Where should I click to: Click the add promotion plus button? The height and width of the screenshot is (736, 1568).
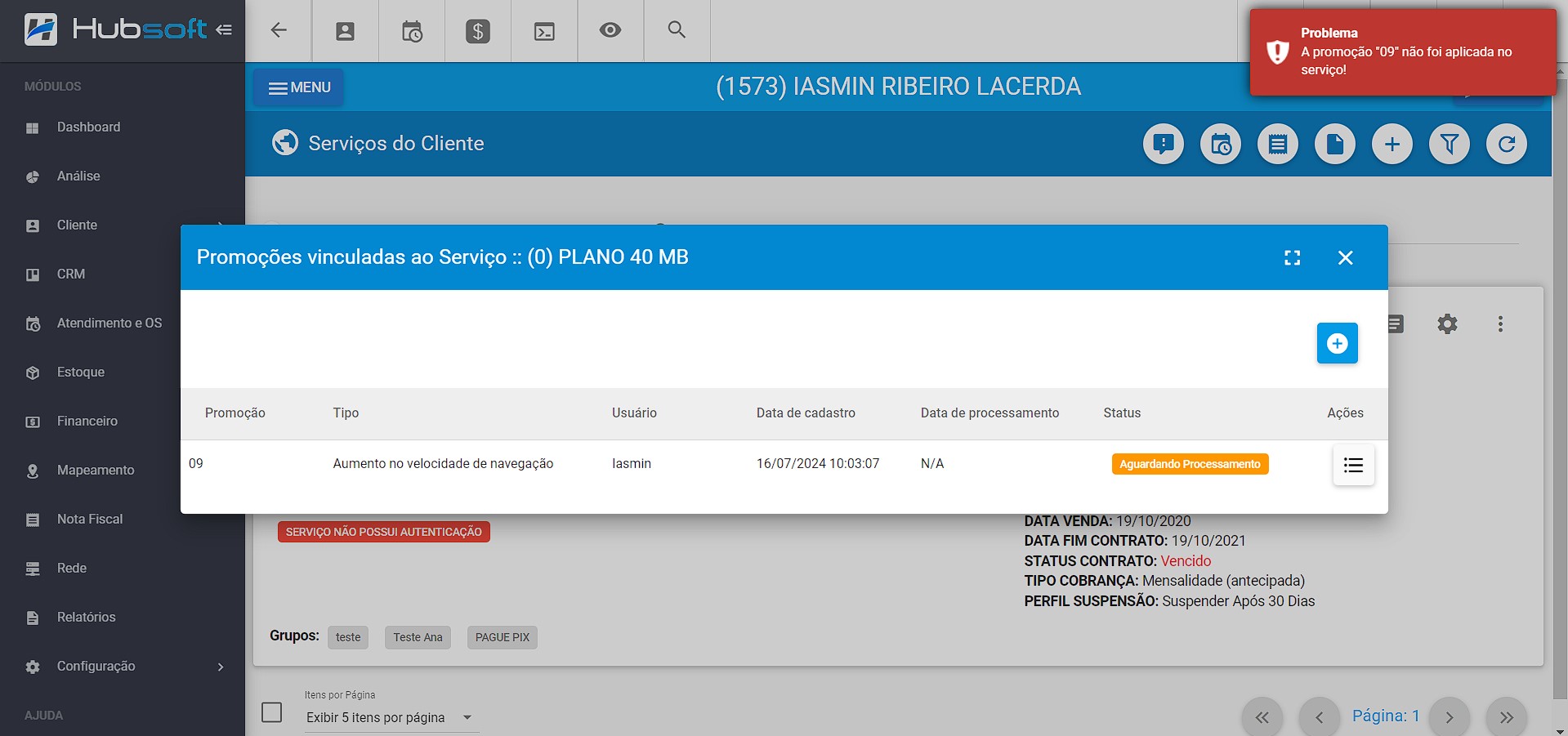point(1337,343)
